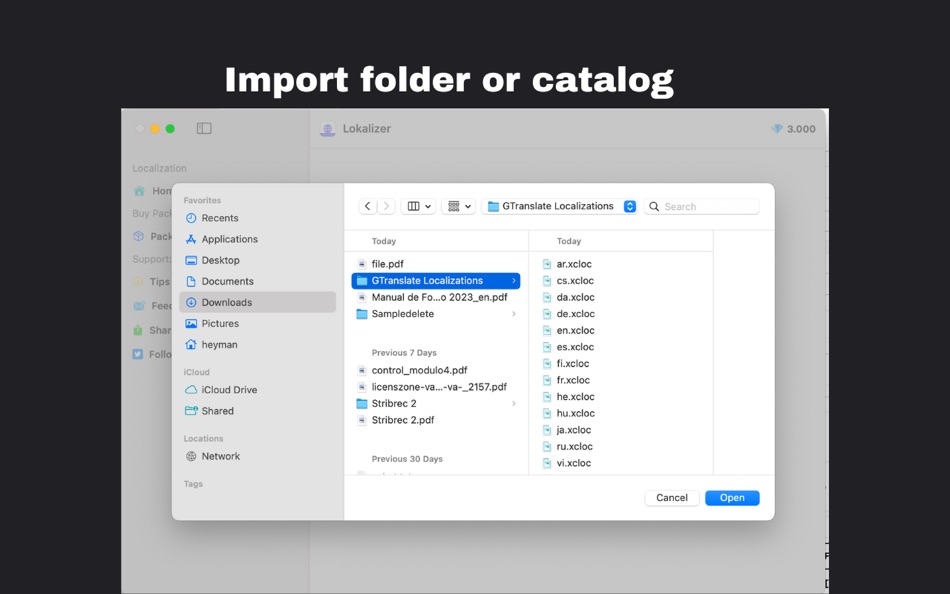Open Packs item in Lokalizer sidebar
Screen dimensions: 950x594
click(x=152, y=236)
